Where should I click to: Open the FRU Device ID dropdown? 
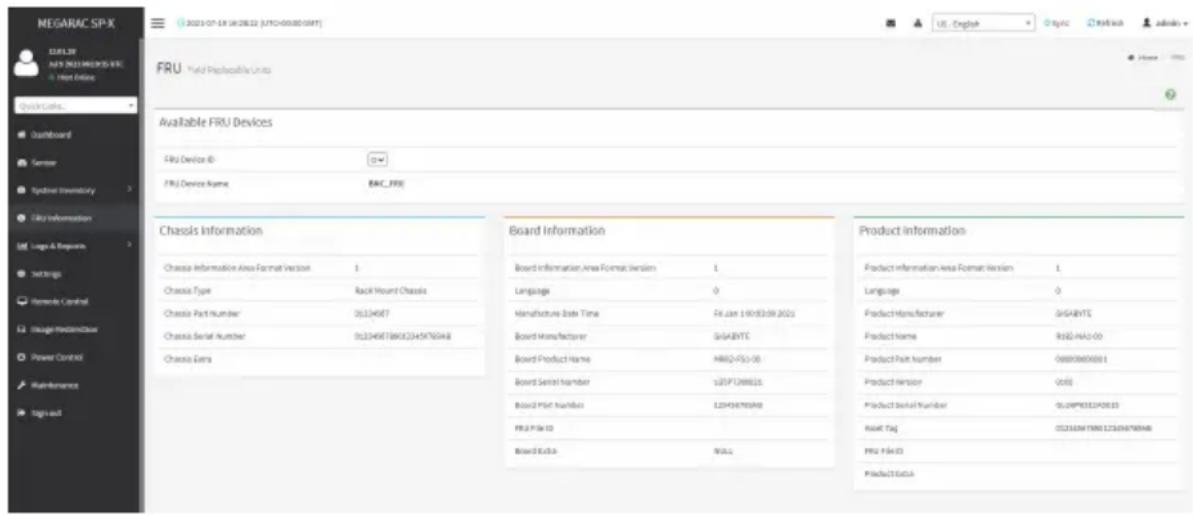click(x=377, y=160)
